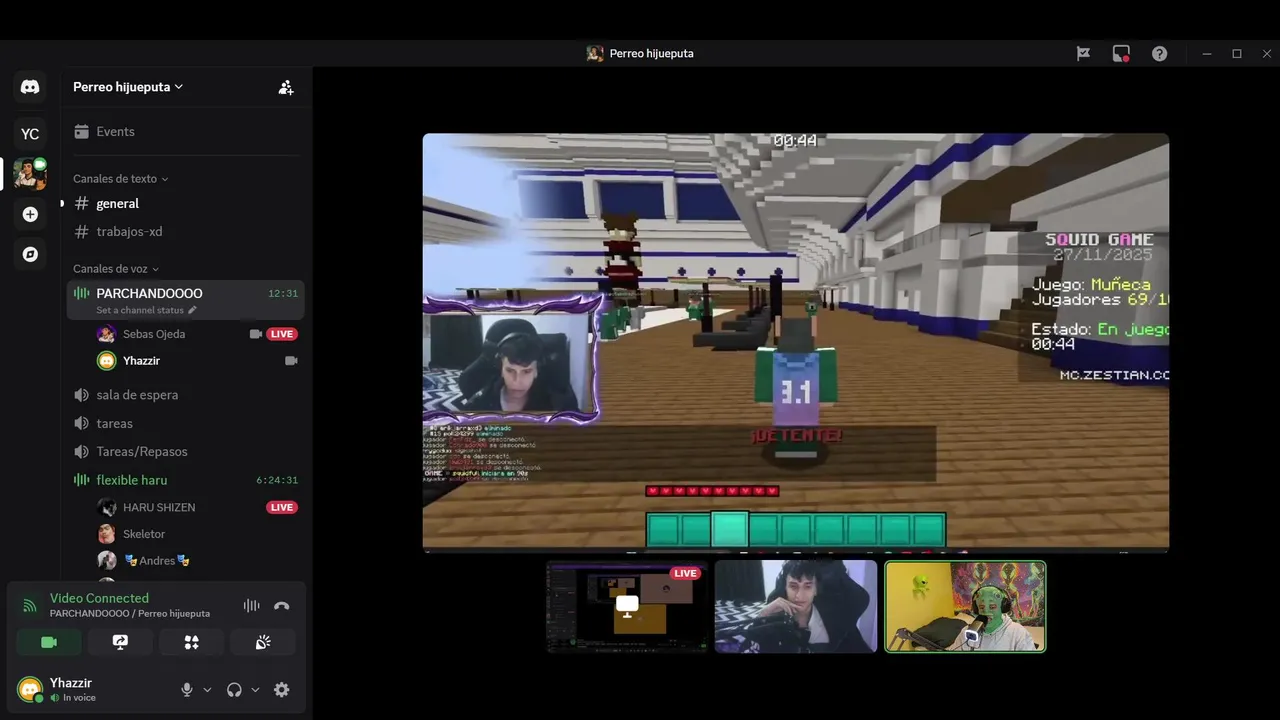Click the camera icon next to Sebas Ojeda
This screenshot has width=1280, height=720.
255,334
